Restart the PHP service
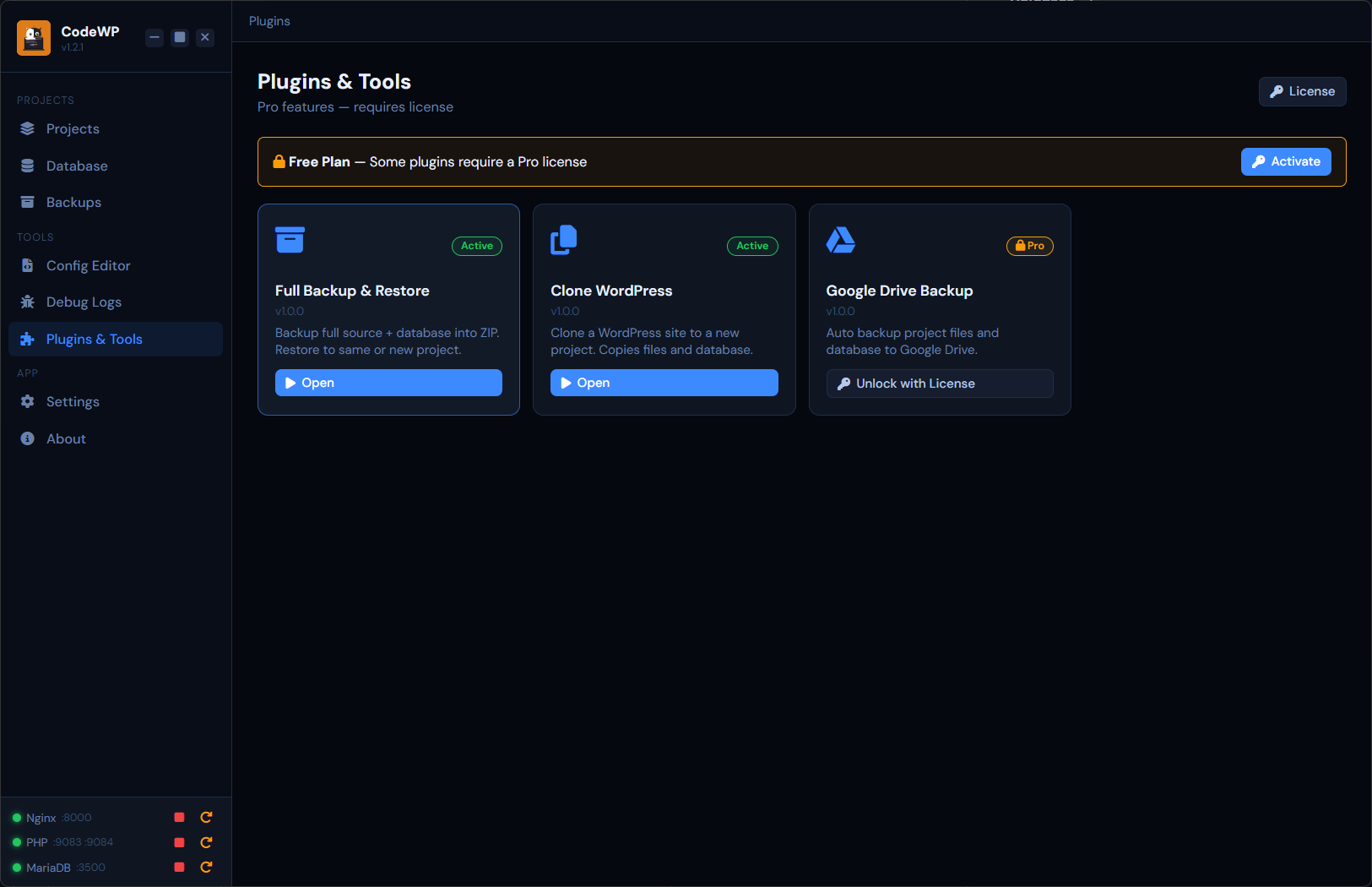Image resolution: width=1372 pixels, height=887 pixels. coord(206,842)
